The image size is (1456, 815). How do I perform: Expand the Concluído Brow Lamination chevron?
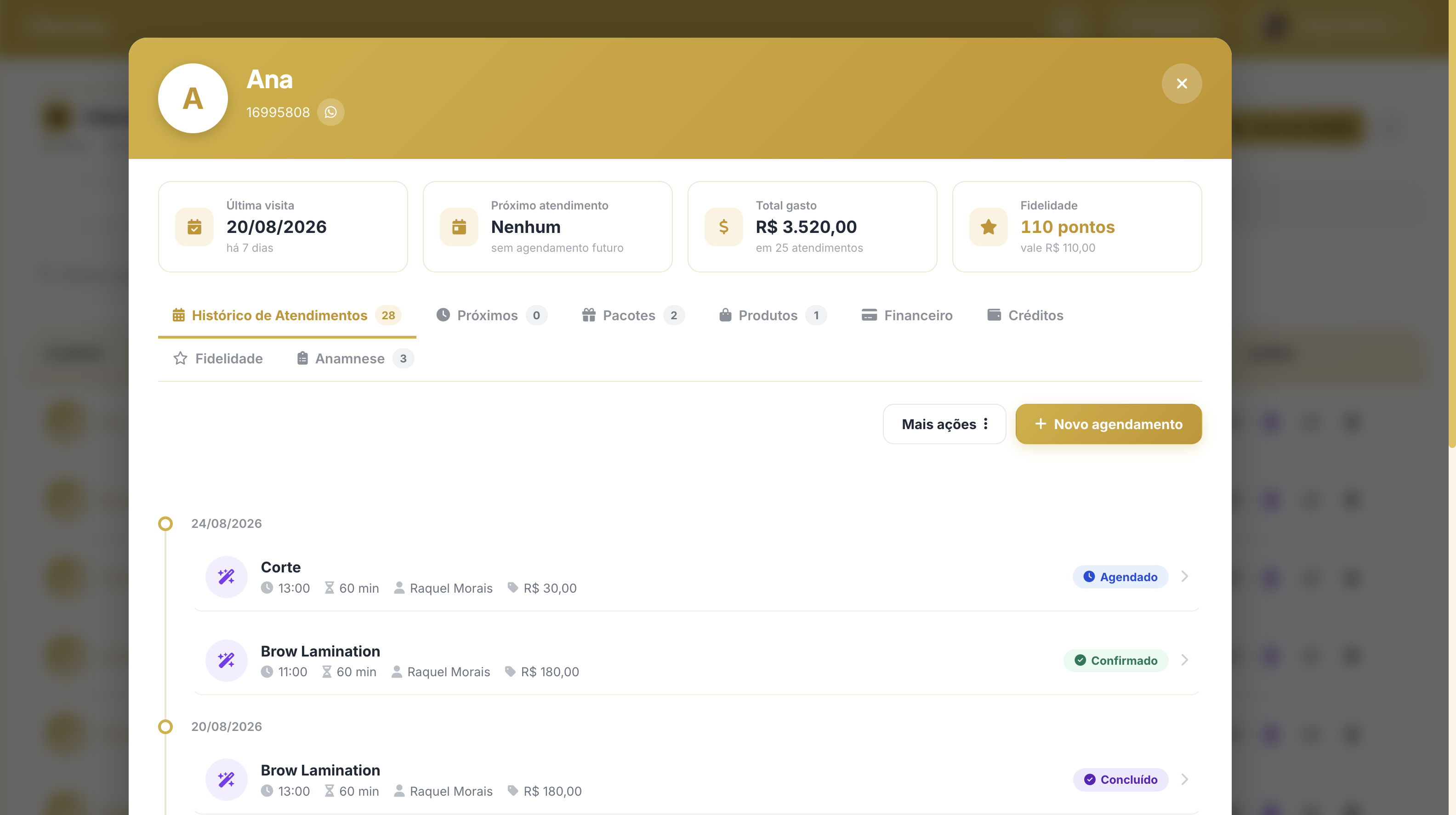tap(1185, 779)
